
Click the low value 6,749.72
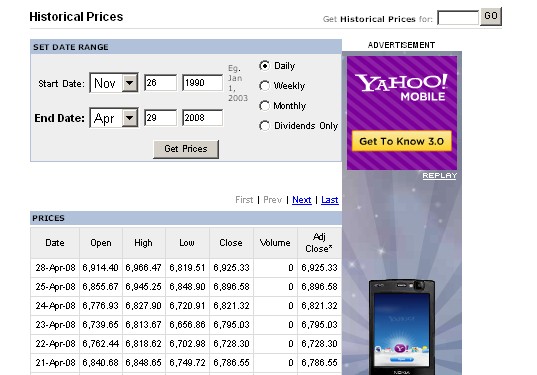[187, 363]
